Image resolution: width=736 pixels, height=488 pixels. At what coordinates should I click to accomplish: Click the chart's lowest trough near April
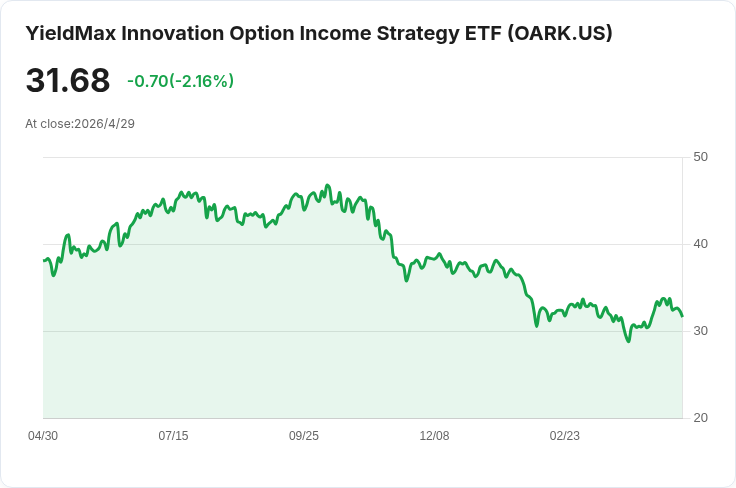(x=629, y=341)
